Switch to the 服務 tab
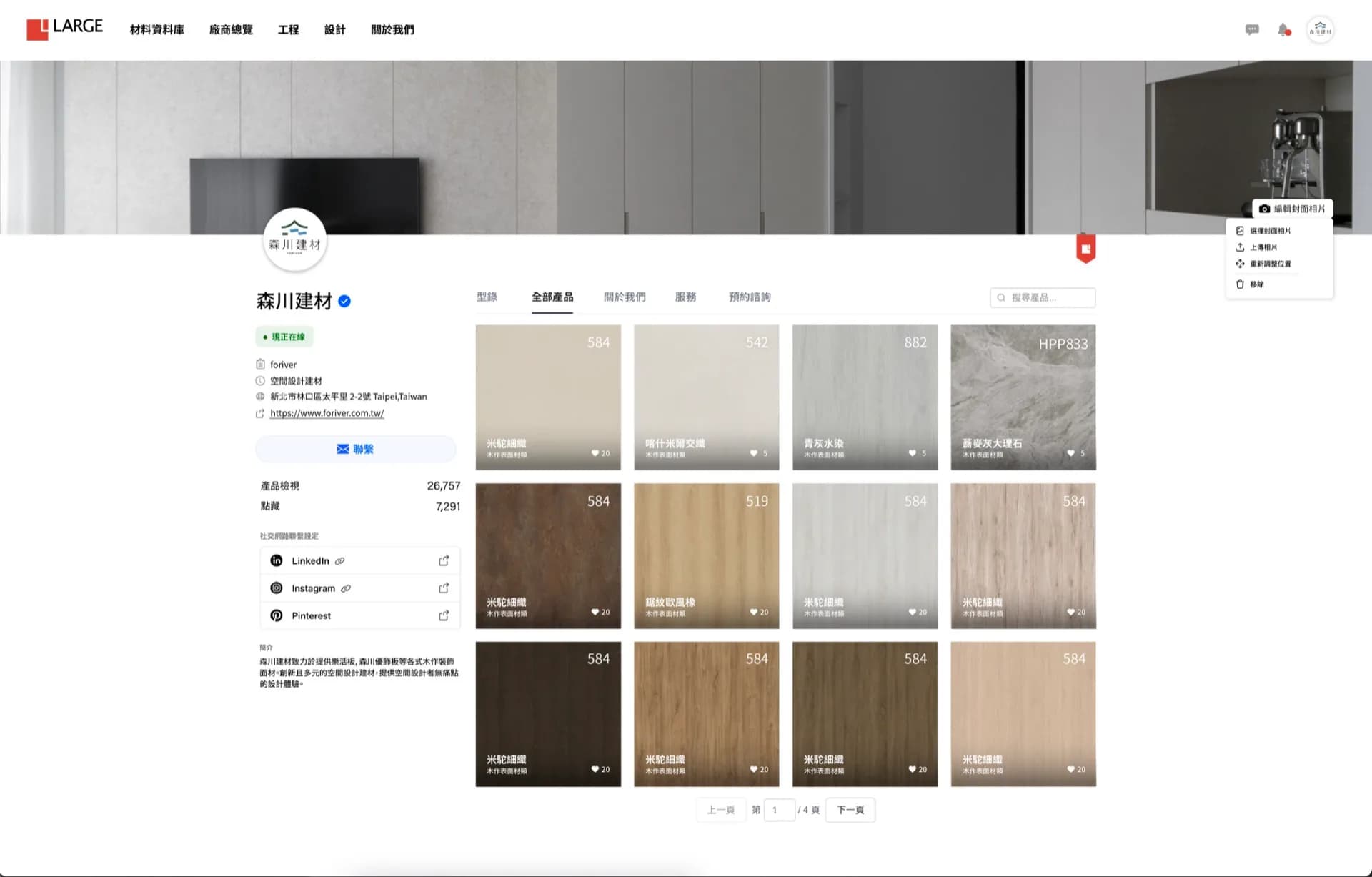This screenshot has width=1372, height=877. point(685,297)
